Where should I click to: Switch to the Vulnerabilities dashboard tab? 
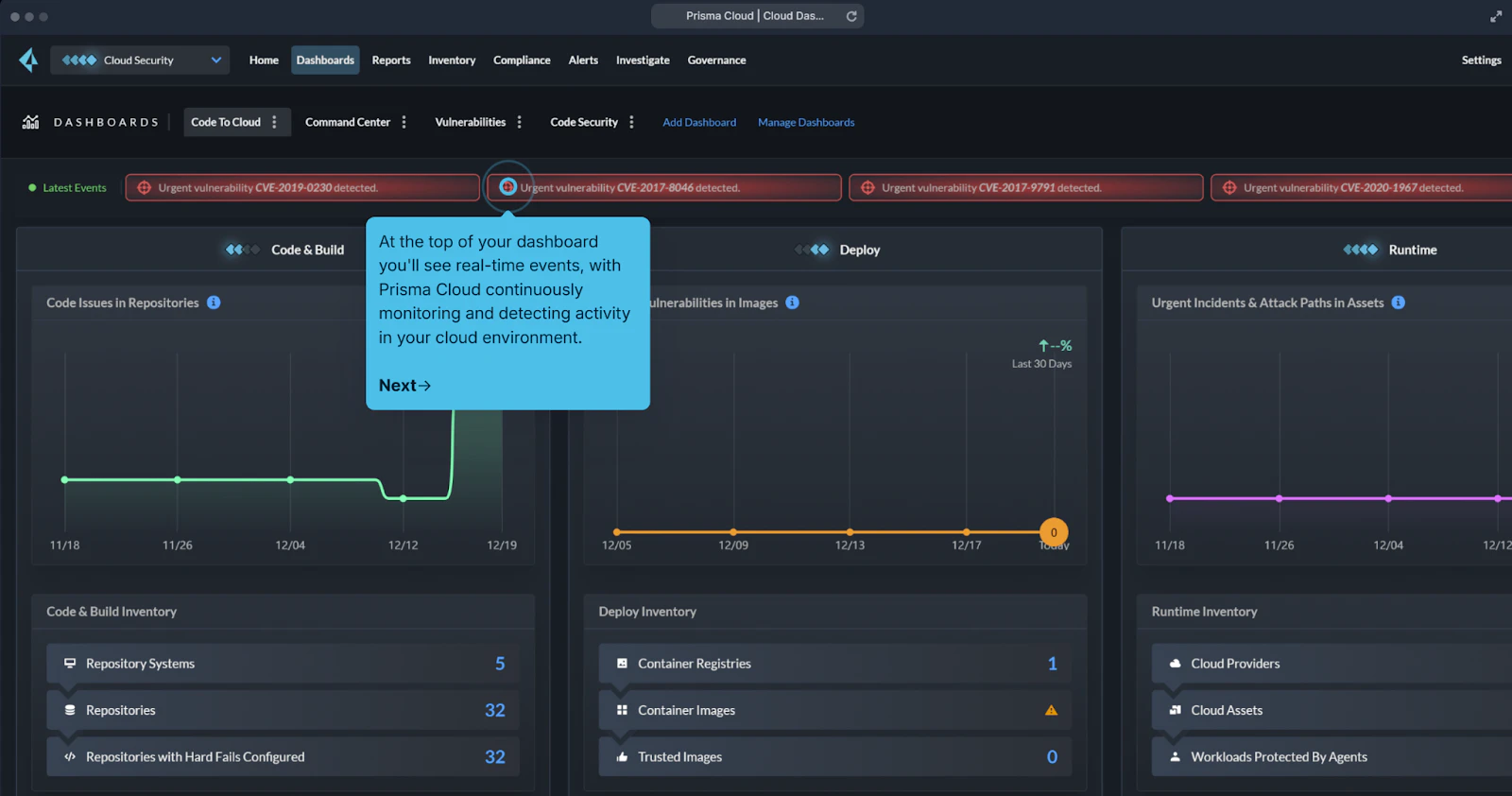pos(470,122)
